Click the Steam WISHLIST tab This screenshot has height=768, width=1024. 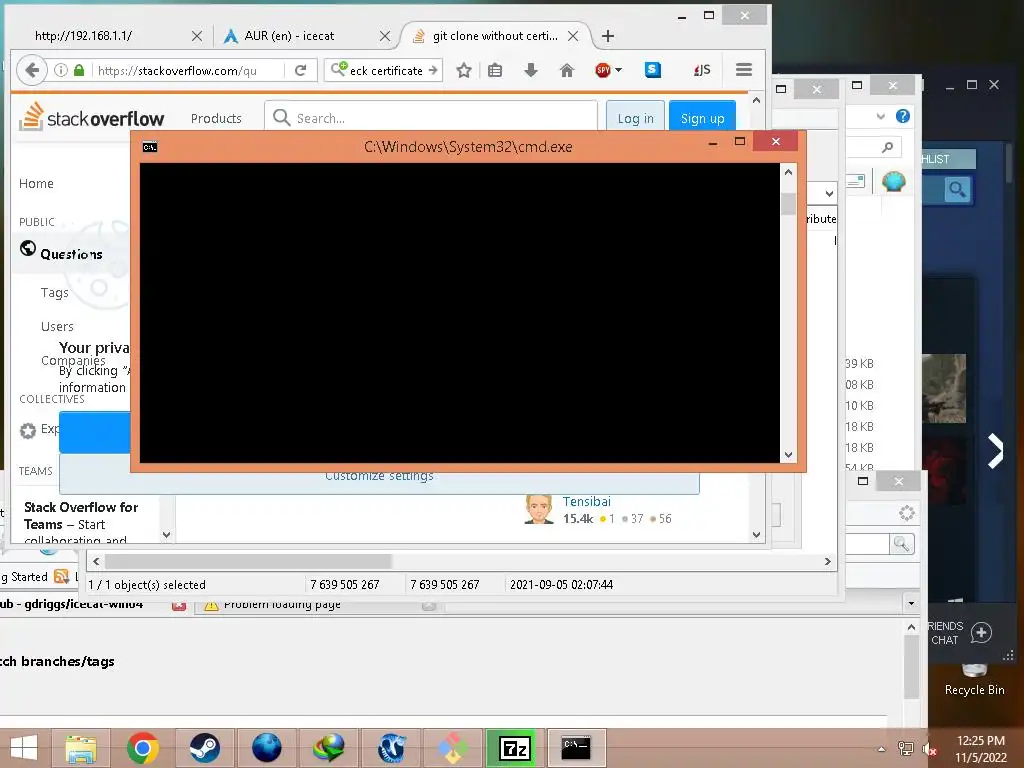pyautogui.click(x=948, y=159)
